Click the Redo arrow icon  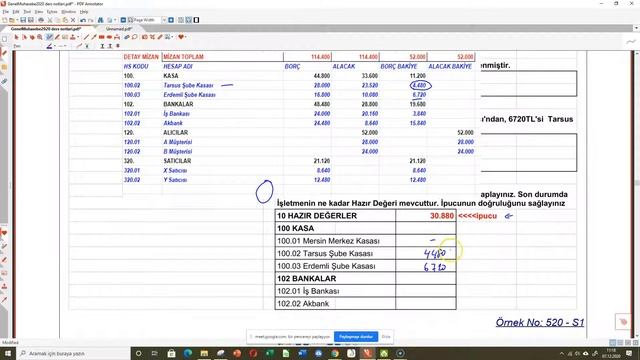click(90, 20)
